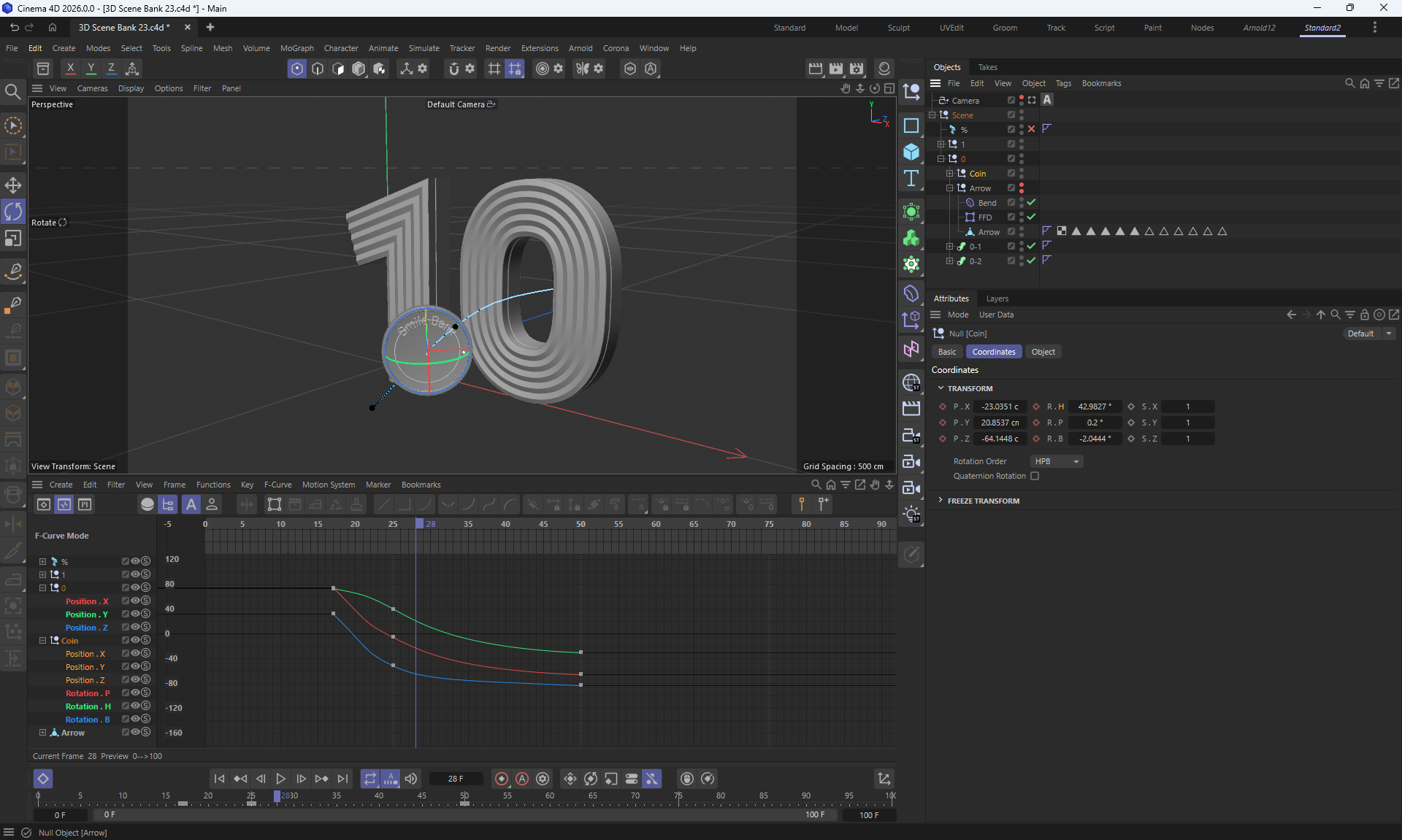This screenshot has width=1402, height=840.
Task: Switch to the Takes tab
Action: click(987, 67)
